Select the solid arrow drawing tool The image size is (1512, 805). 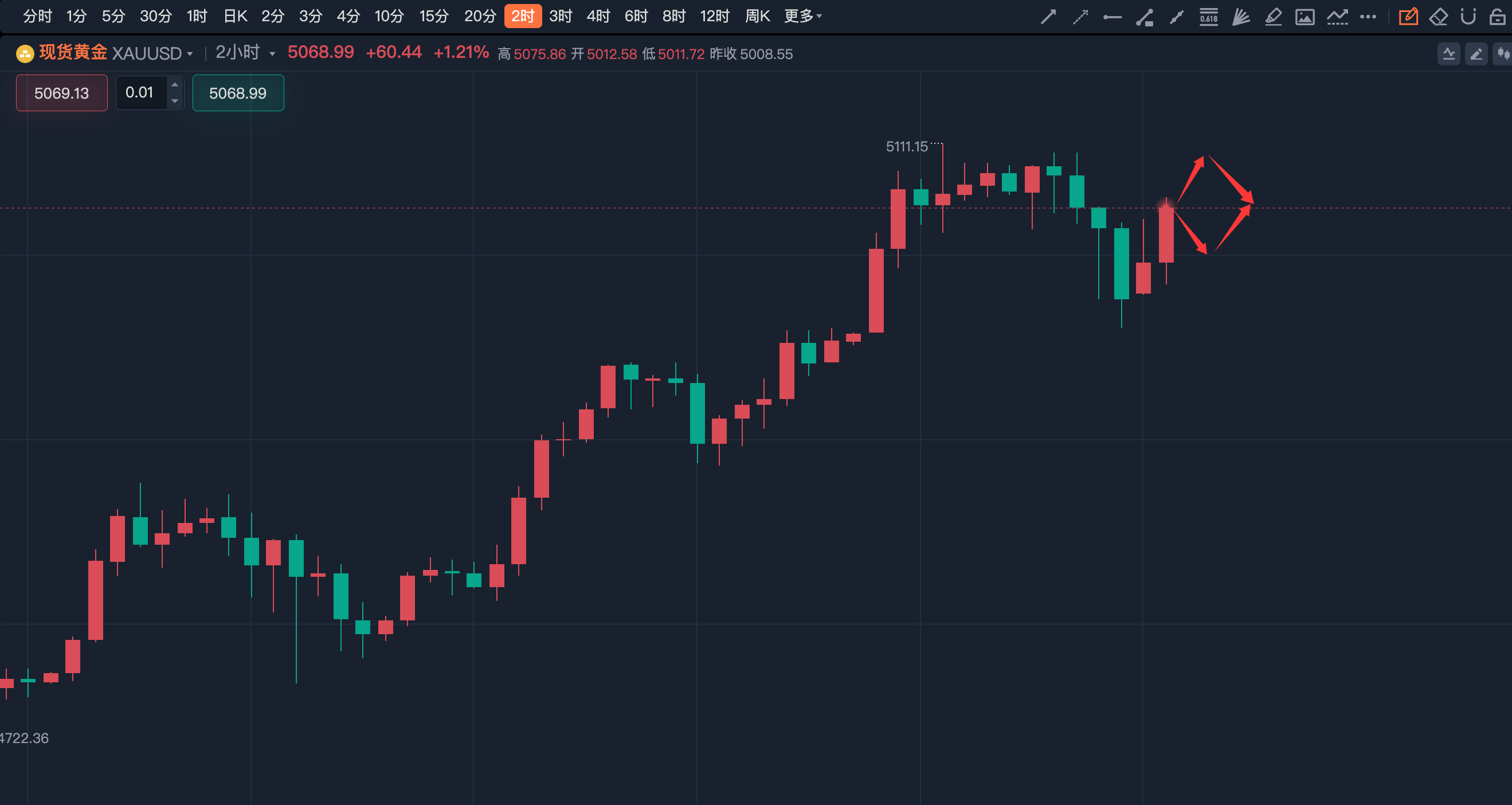(1048, 17)
